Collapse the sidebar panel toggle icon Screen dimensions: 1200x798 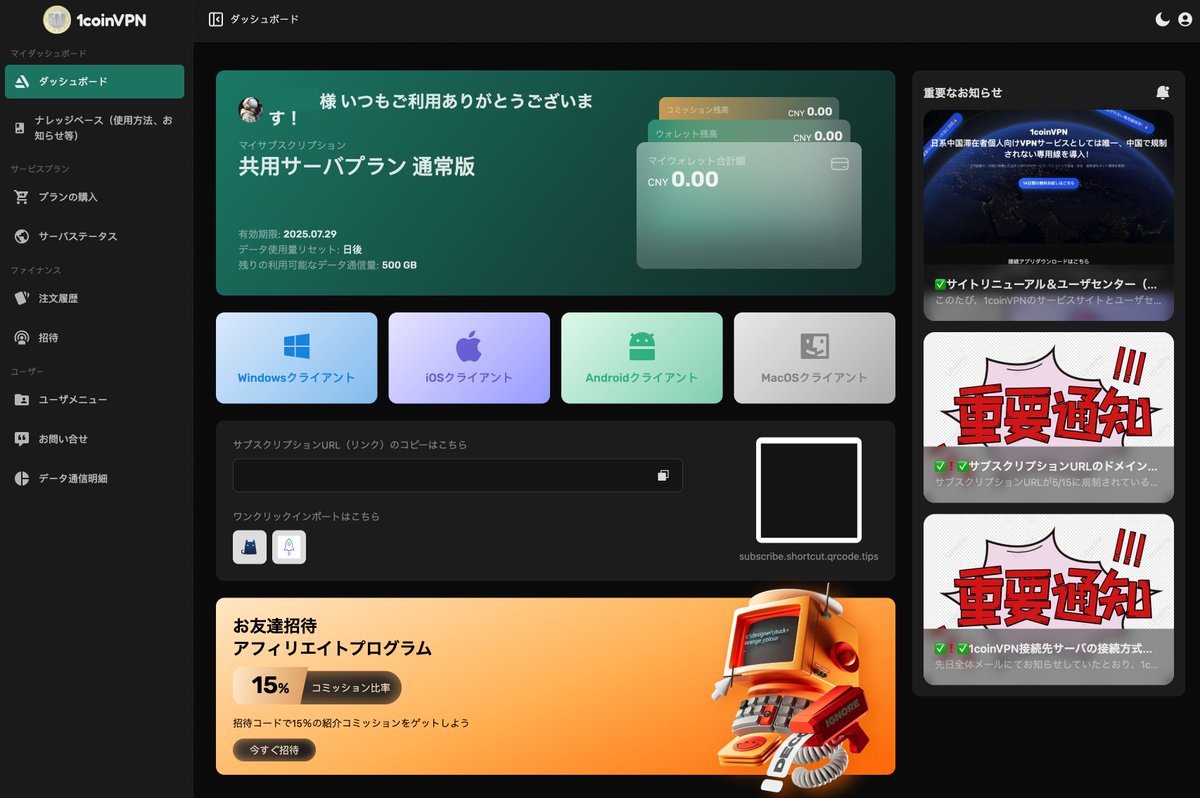point(215,19)
